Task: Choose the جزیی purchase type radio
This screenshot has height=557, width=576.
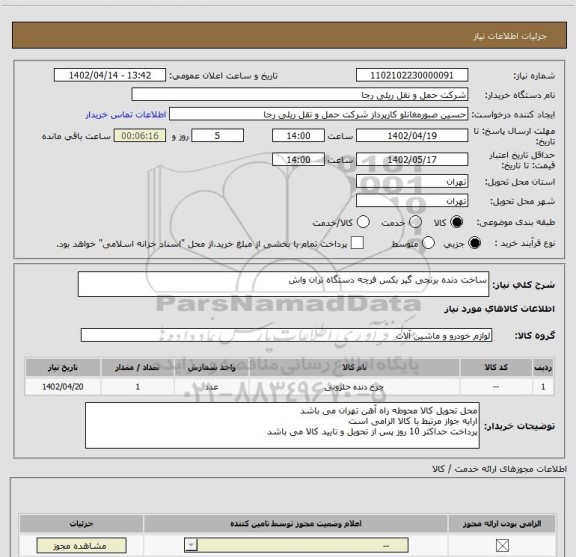Action: point(475,243)
